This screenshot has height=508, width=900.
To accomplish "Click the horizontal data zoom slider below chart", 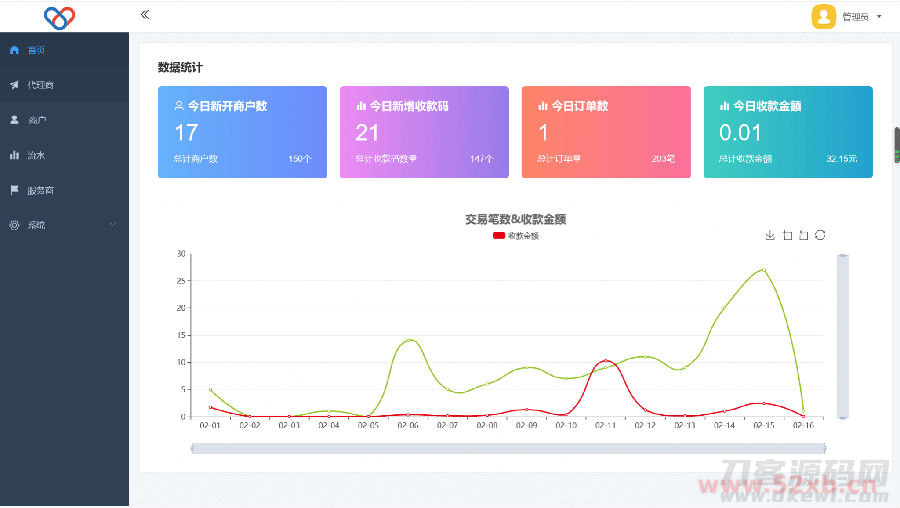I will click(x=508, y=448).
